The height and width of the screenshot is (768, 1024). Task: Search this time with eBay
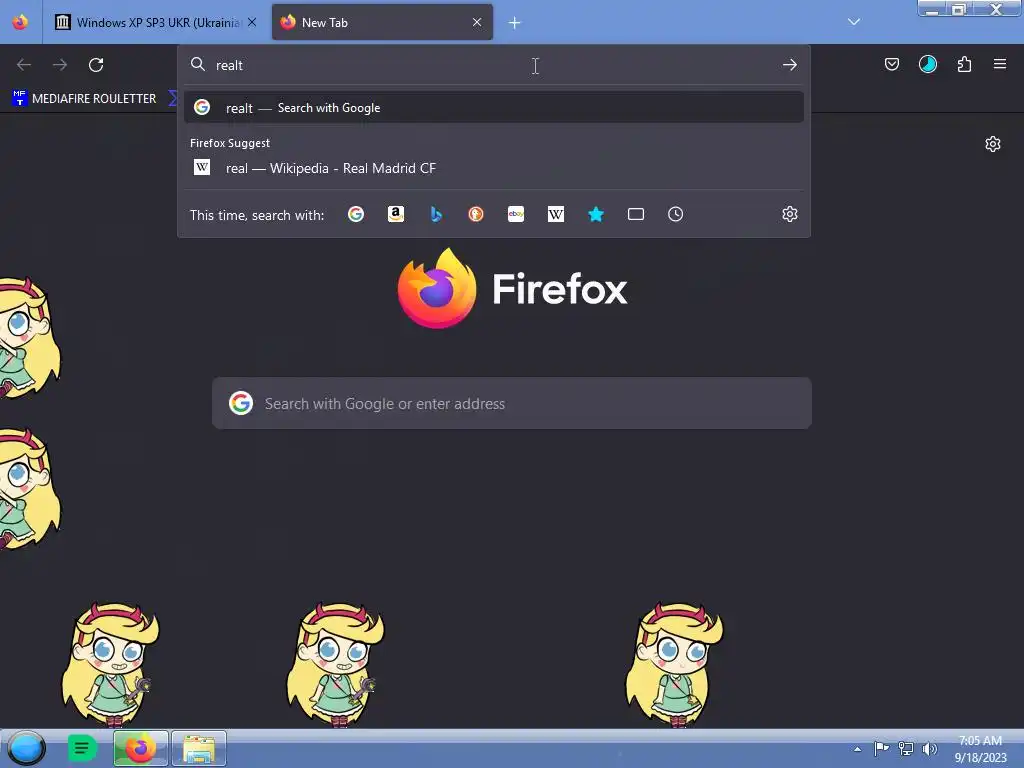[516, 214]
